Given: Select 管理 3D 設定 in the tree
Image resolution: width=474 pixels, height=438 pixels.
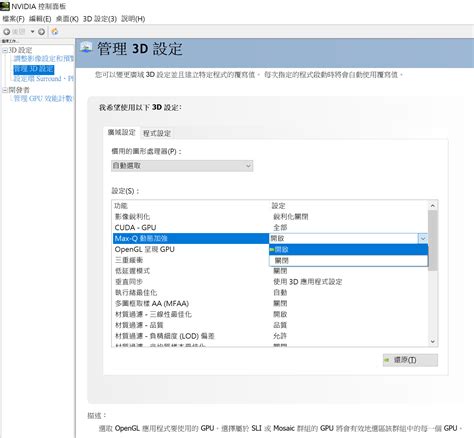Looking at the screenshot, I should tap(34, 69).
